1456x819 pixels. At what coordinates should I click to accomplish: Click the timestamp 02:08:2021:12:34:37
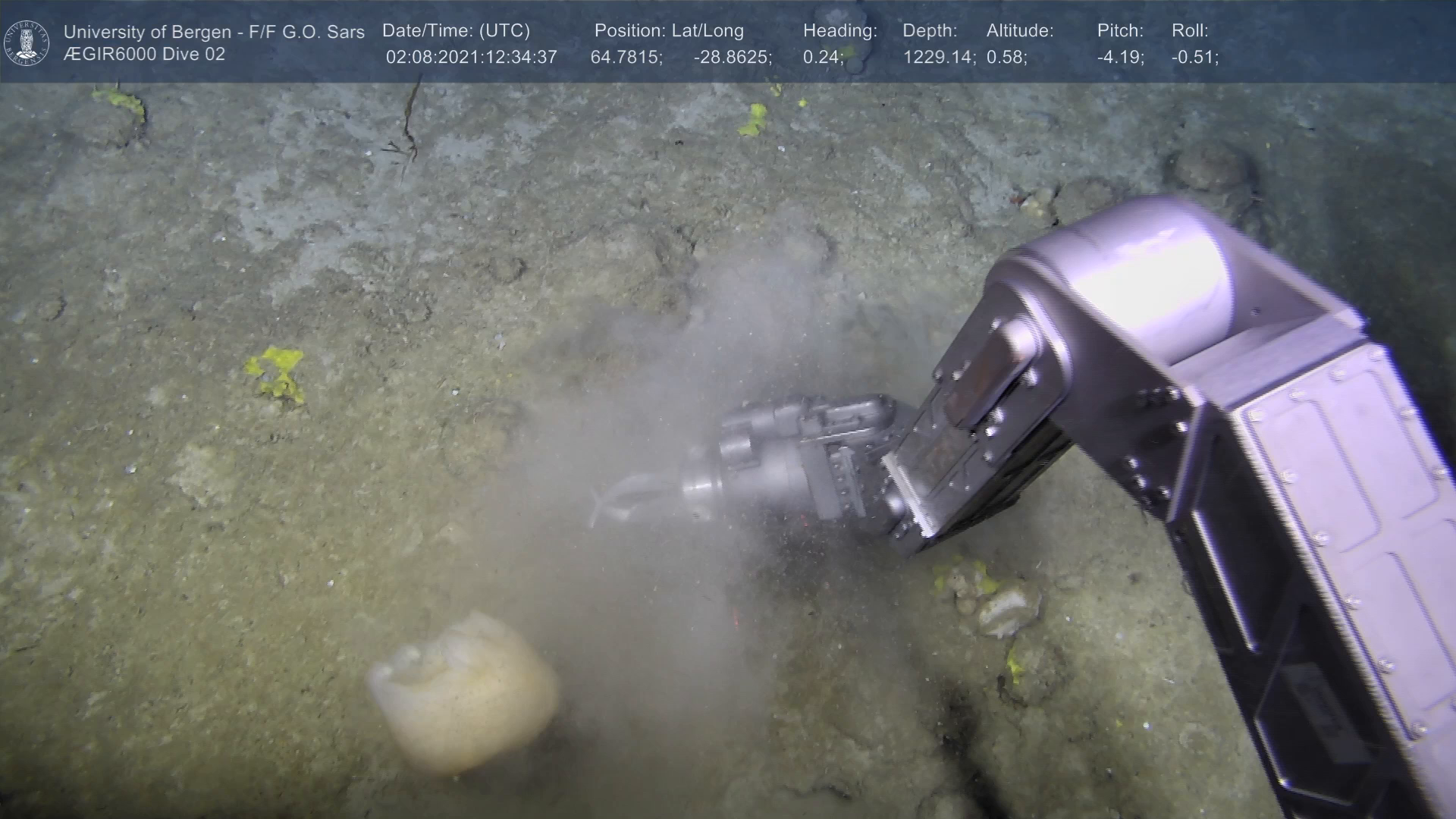471,58
